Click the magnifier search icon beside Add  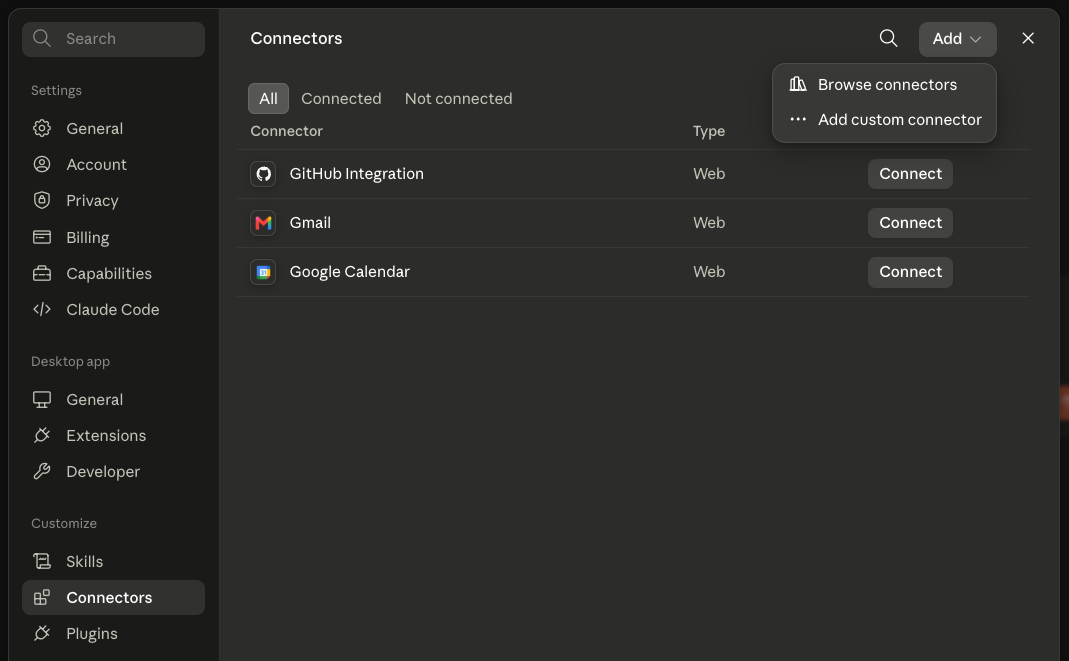(x=888, y=38)
